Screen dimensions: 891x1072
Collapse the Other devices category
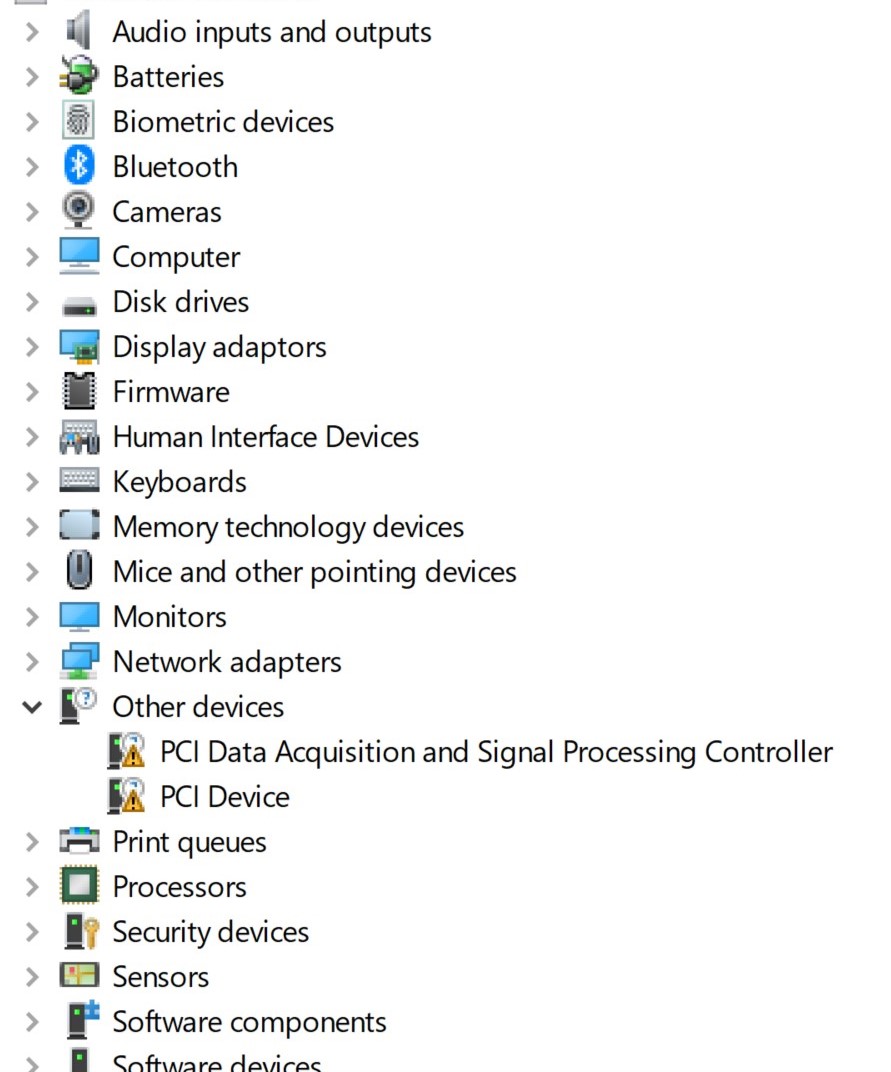pos(32,707)
